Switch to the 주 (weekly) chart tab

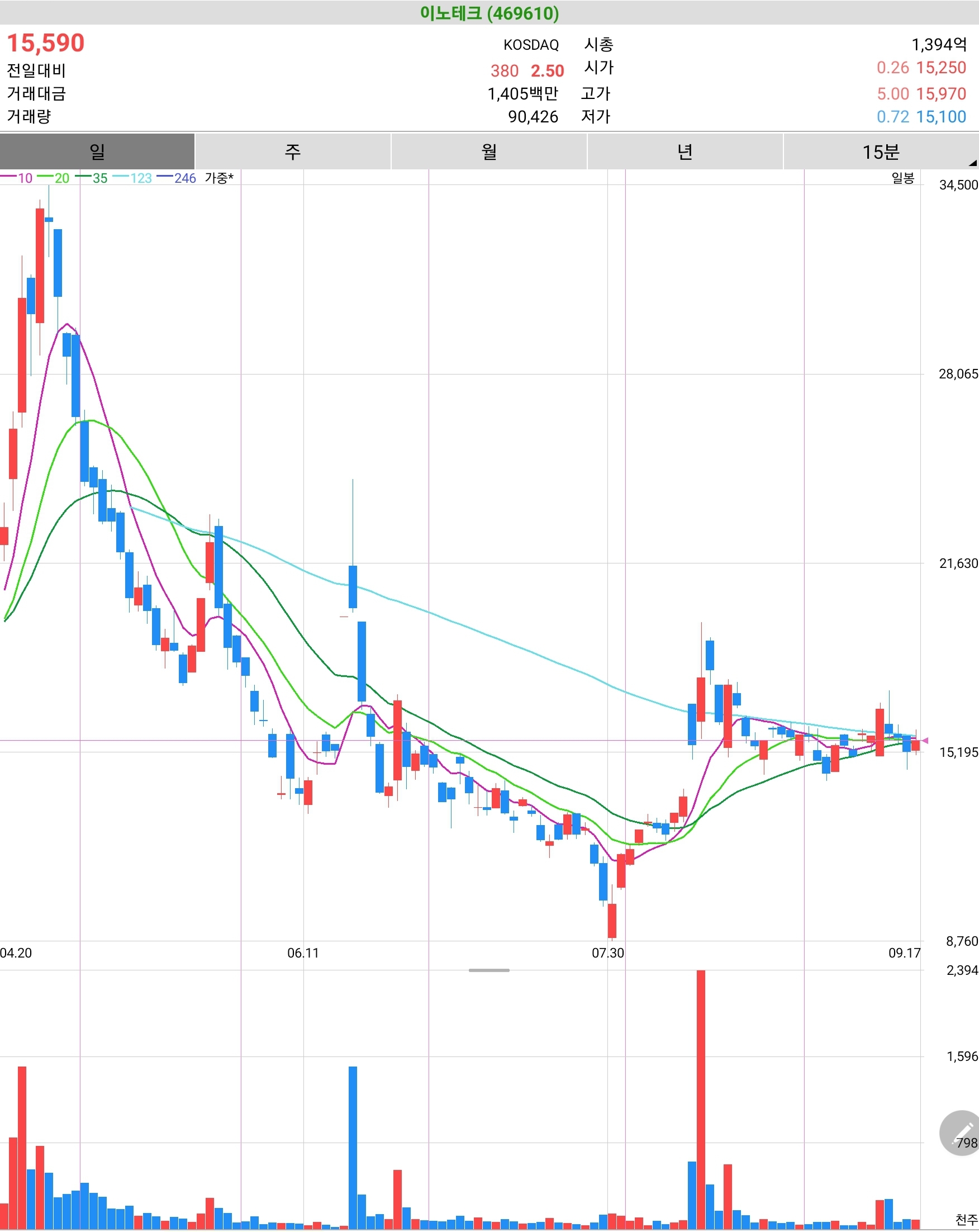(x=293, y=151)
